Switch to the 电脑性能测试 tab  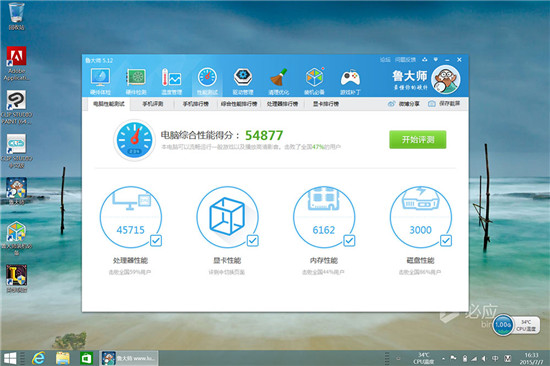pyautogui.click(x=108, y=104)
